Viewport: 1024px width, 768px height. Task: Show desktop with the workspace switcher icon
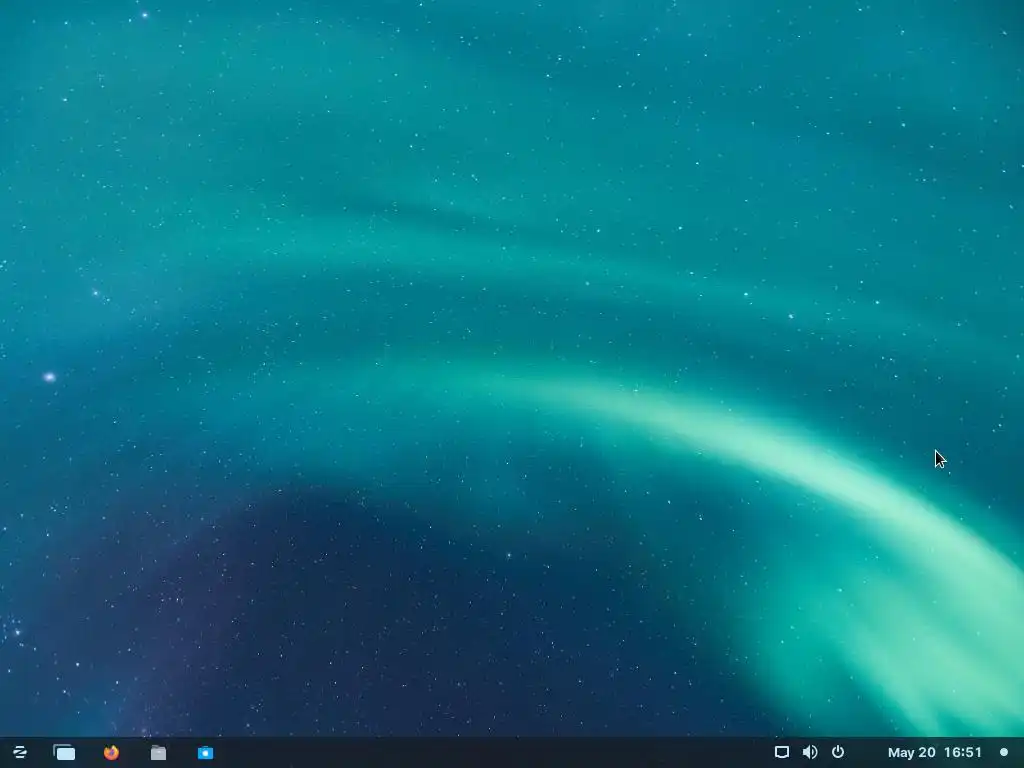64,752
